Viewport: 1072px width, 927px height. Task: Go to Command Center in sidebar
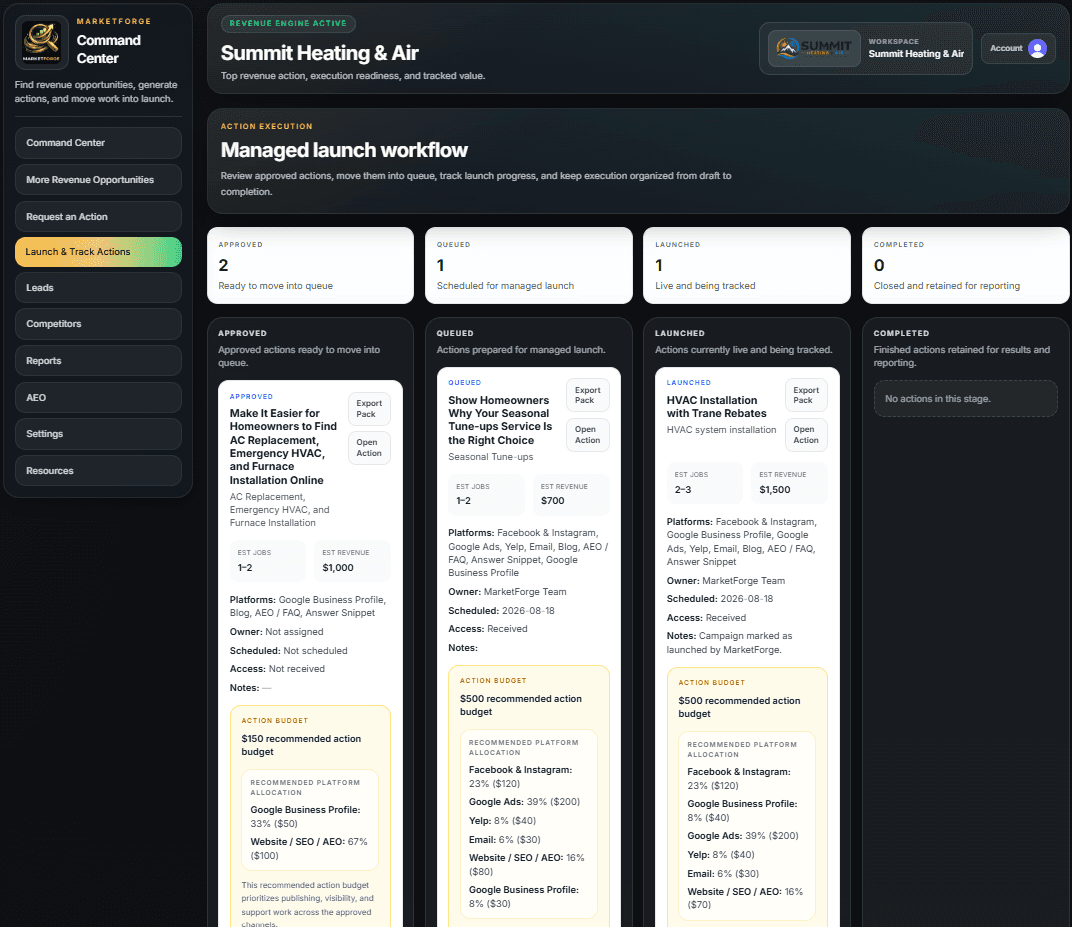tap(98, 143)
